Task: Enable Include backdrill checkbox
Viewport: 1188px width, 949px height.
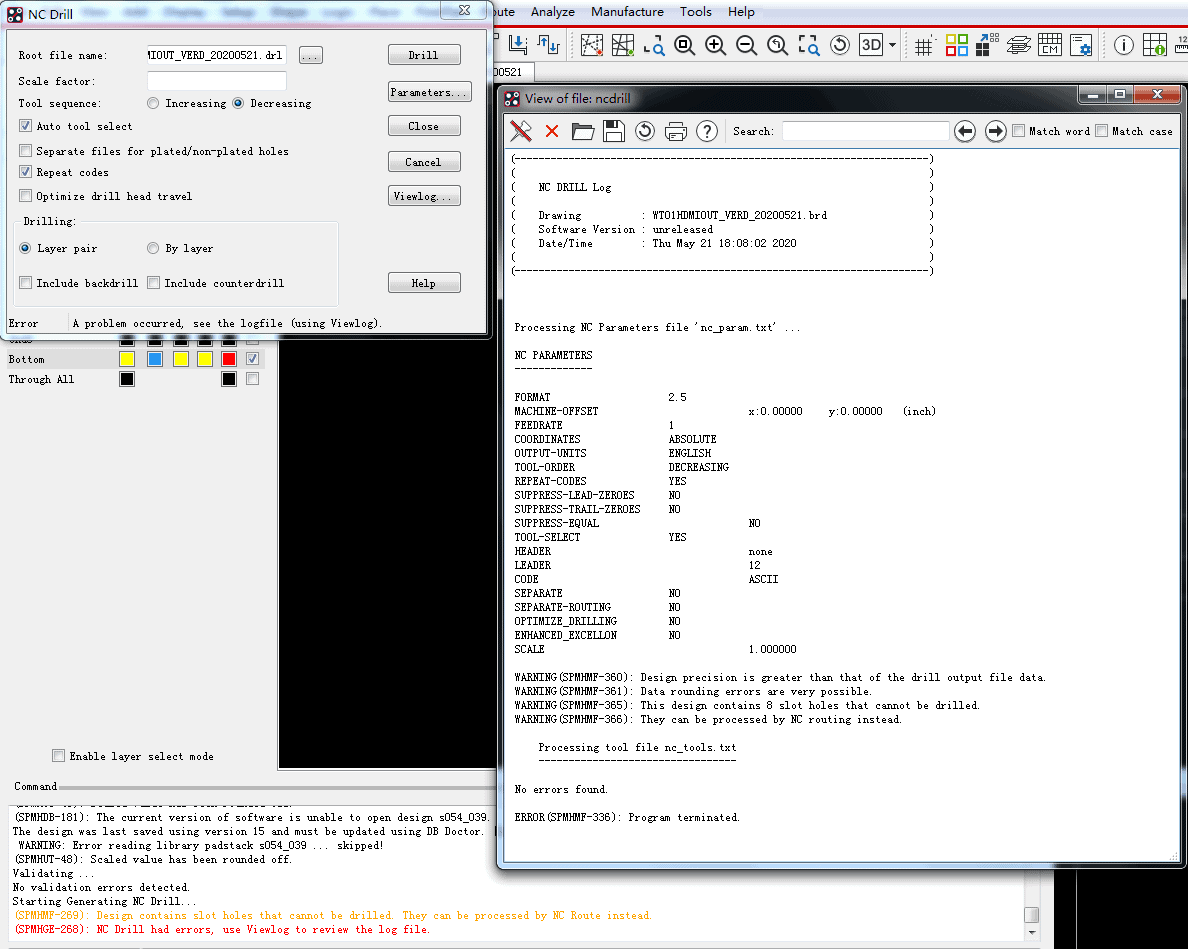Action: tap(26, 283)
